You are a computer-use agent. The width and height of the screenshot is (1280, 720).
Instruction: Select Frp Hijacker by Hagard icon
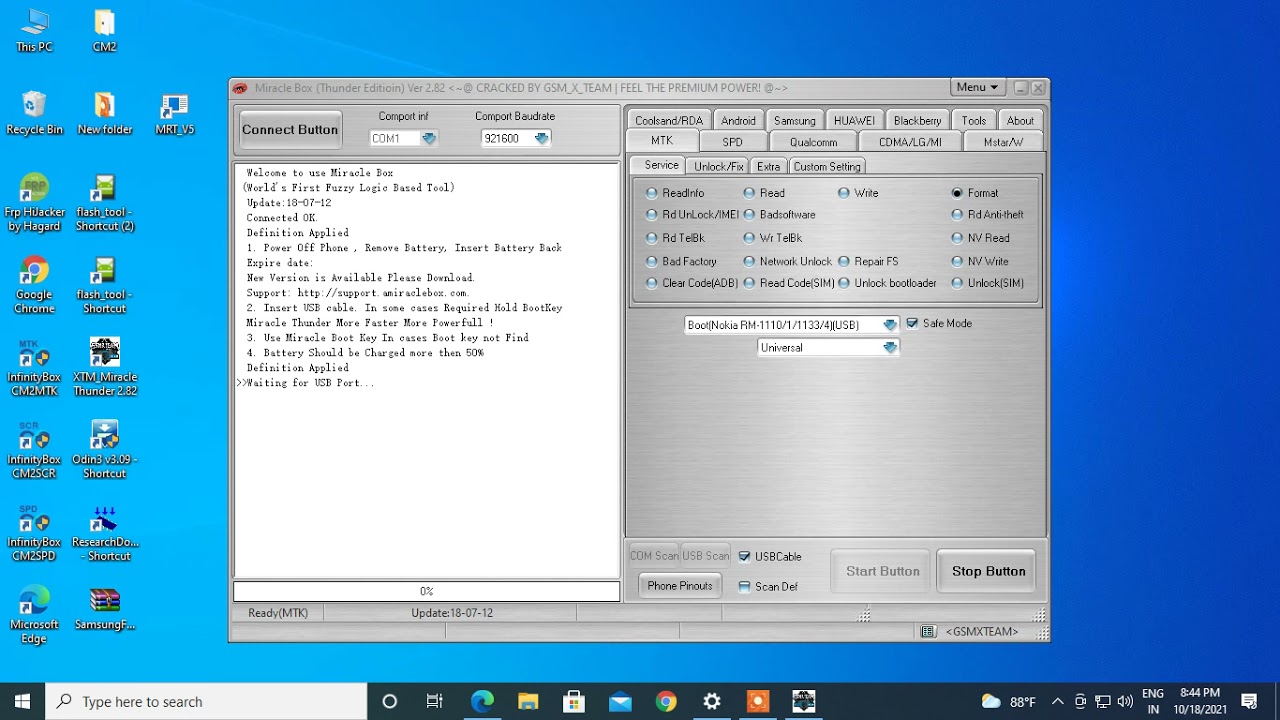click(x=34, y=203)
